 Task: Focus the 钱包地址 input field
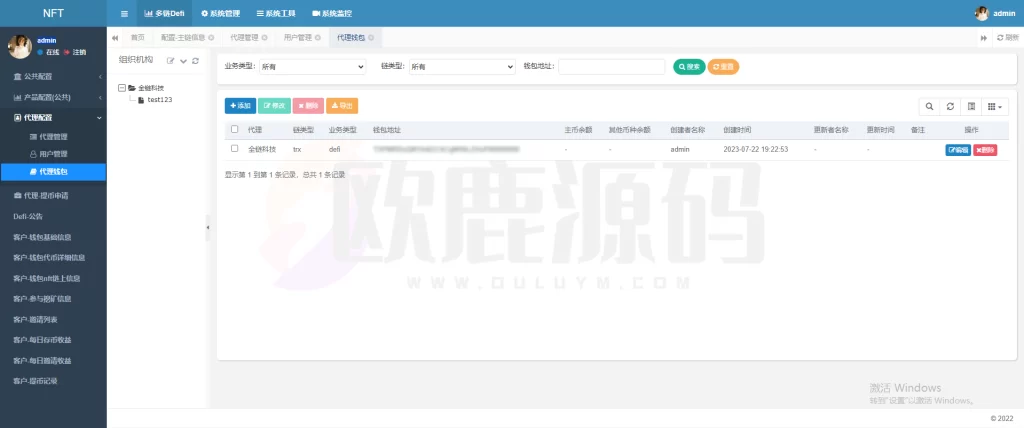611,67
